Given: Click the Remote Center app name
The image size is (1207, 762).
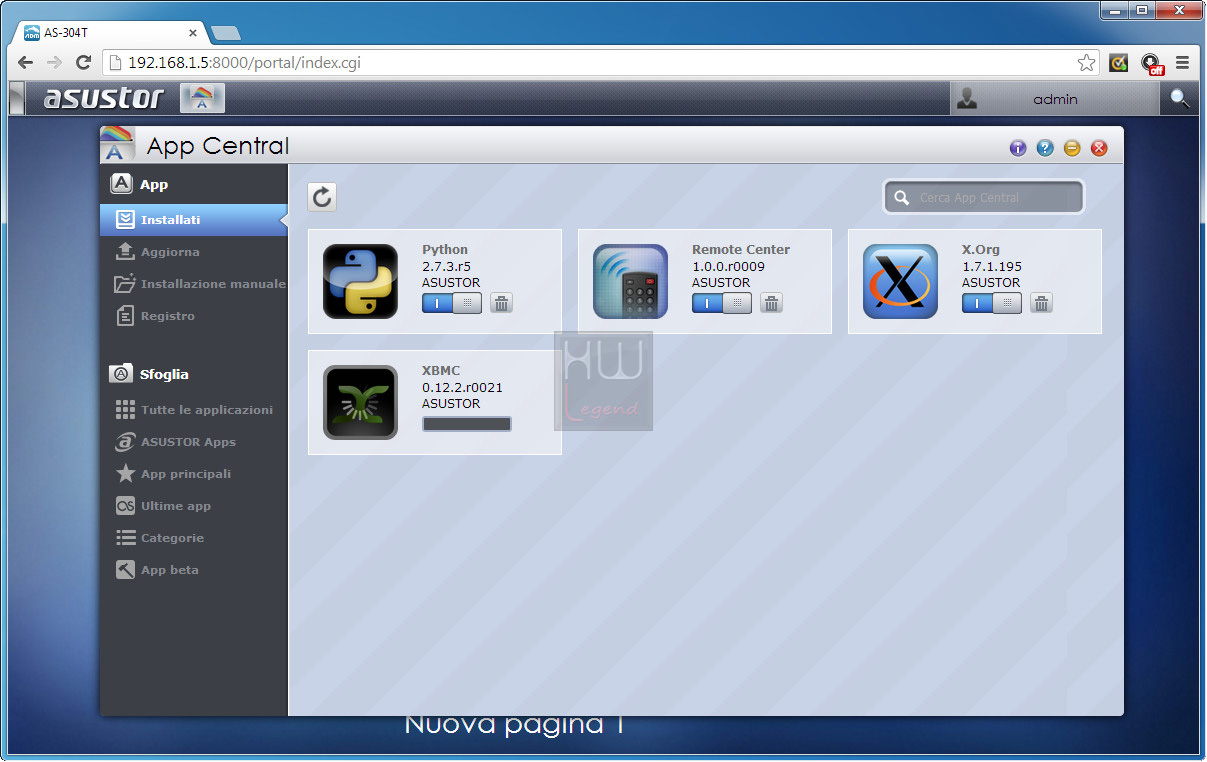Looking at the screenshot, I should [x=741, y=250].
